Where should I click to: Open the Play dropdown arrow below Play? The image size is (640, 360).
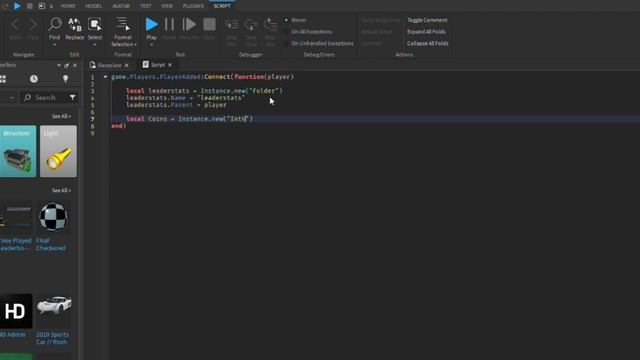click(151, 44)
